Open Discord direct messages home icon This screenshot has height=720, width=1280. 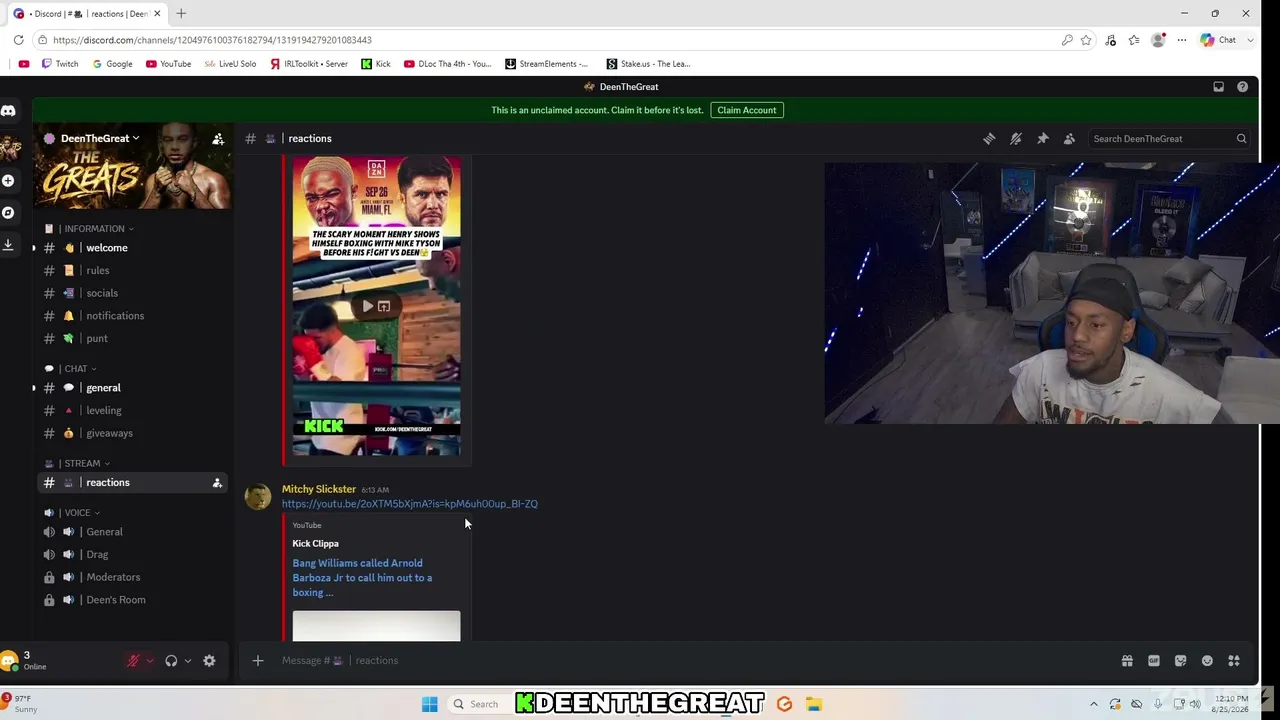8,111
